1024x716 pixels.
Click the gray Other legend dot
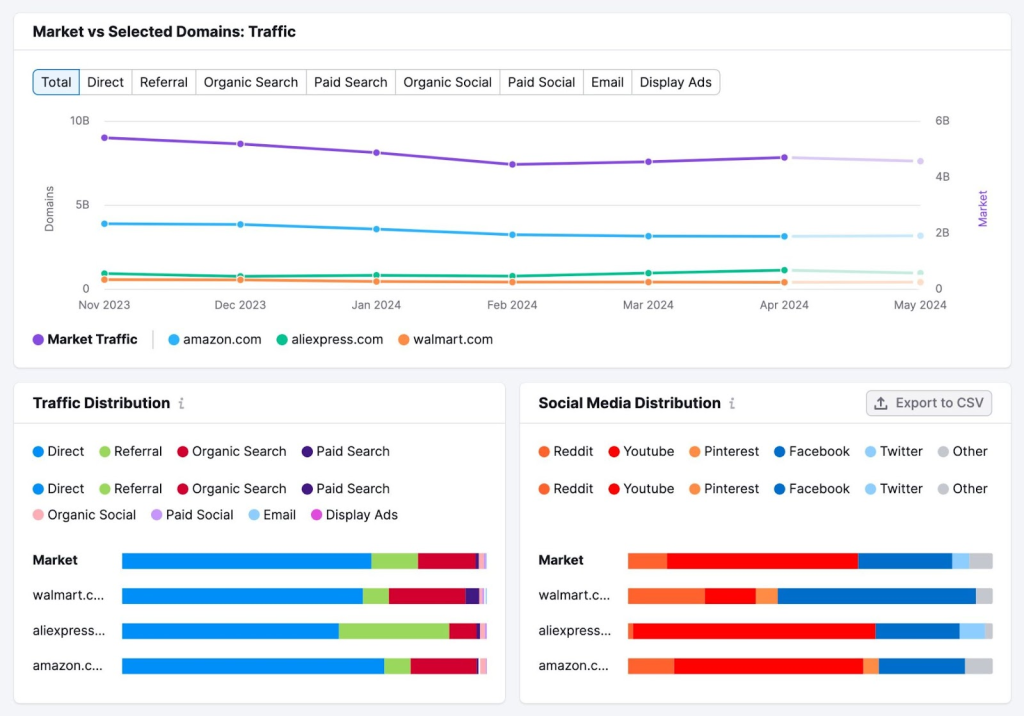coord(942,451)
